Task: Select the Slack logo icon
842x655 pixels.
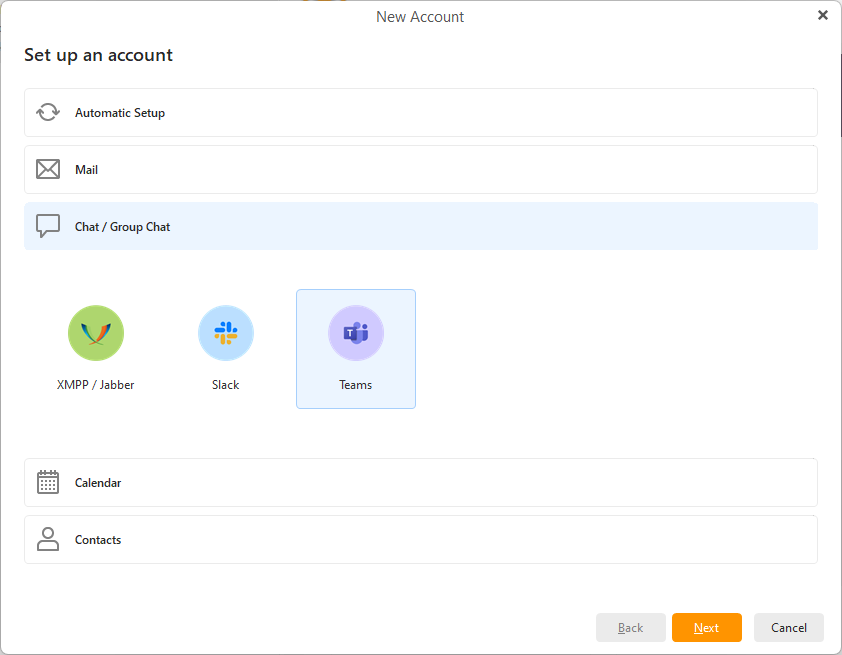Action: (x=226, y=333)
